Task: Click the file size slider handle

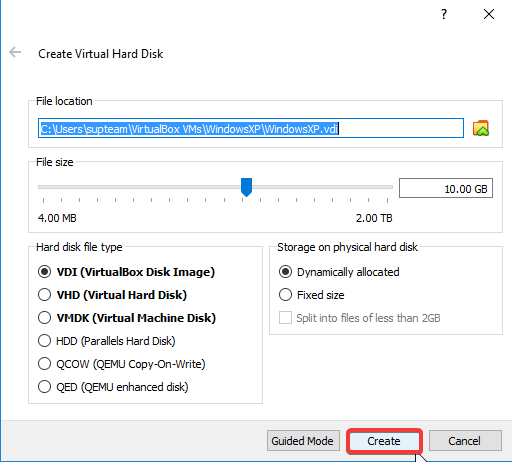Action: point(246,187)
